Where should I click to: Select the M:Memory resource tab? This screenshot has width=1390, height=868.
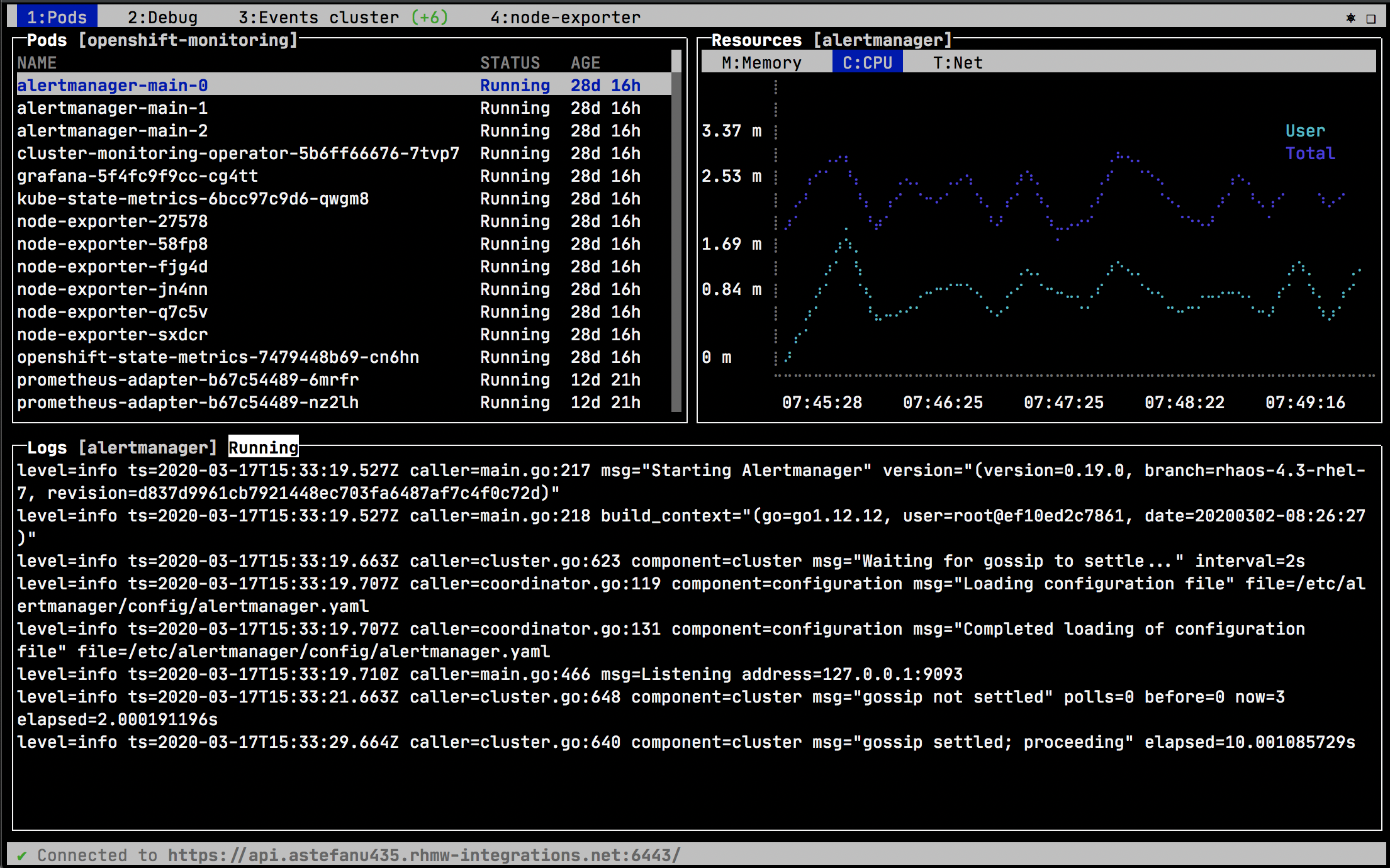pos(761,62)
